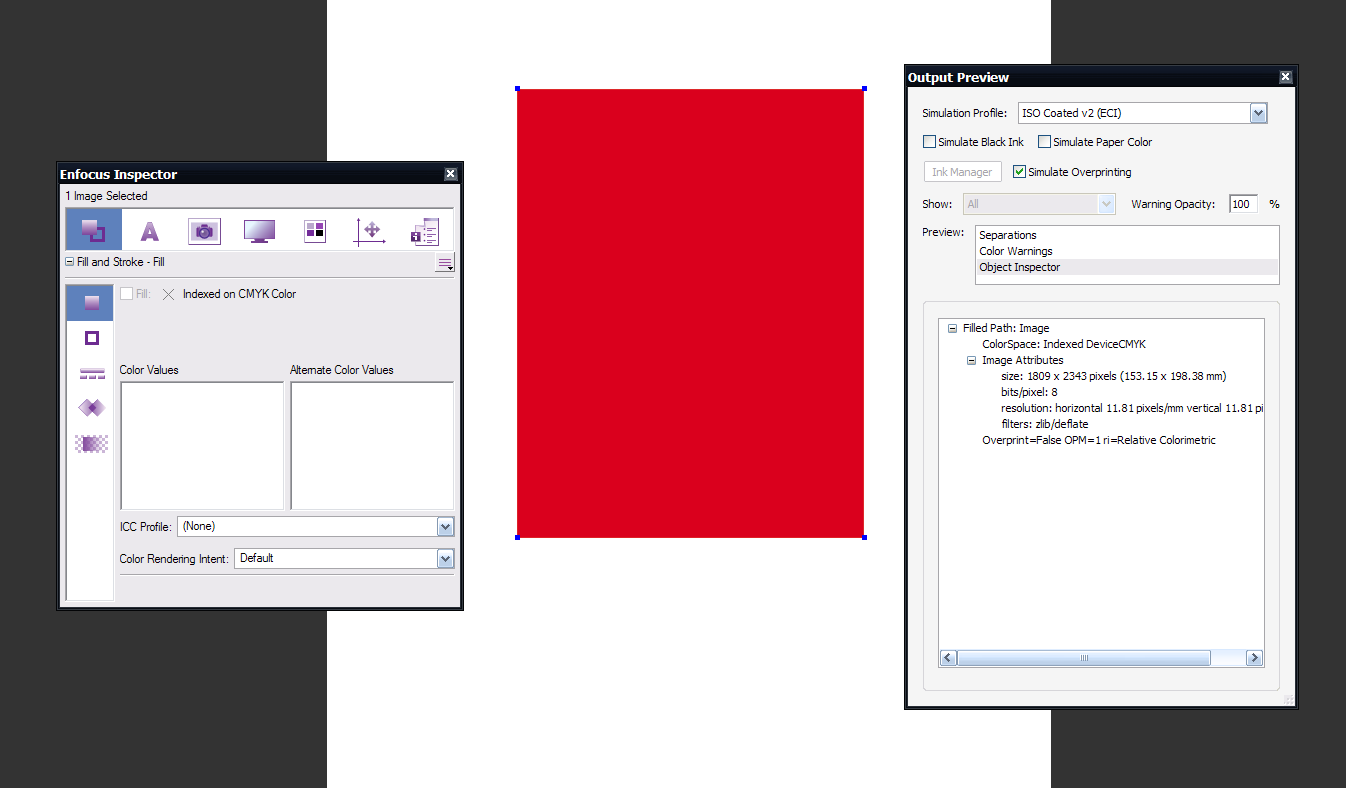Click the Alternate Color Values list box
Screen dimensions: 1346x788
(x=372, y=445)
